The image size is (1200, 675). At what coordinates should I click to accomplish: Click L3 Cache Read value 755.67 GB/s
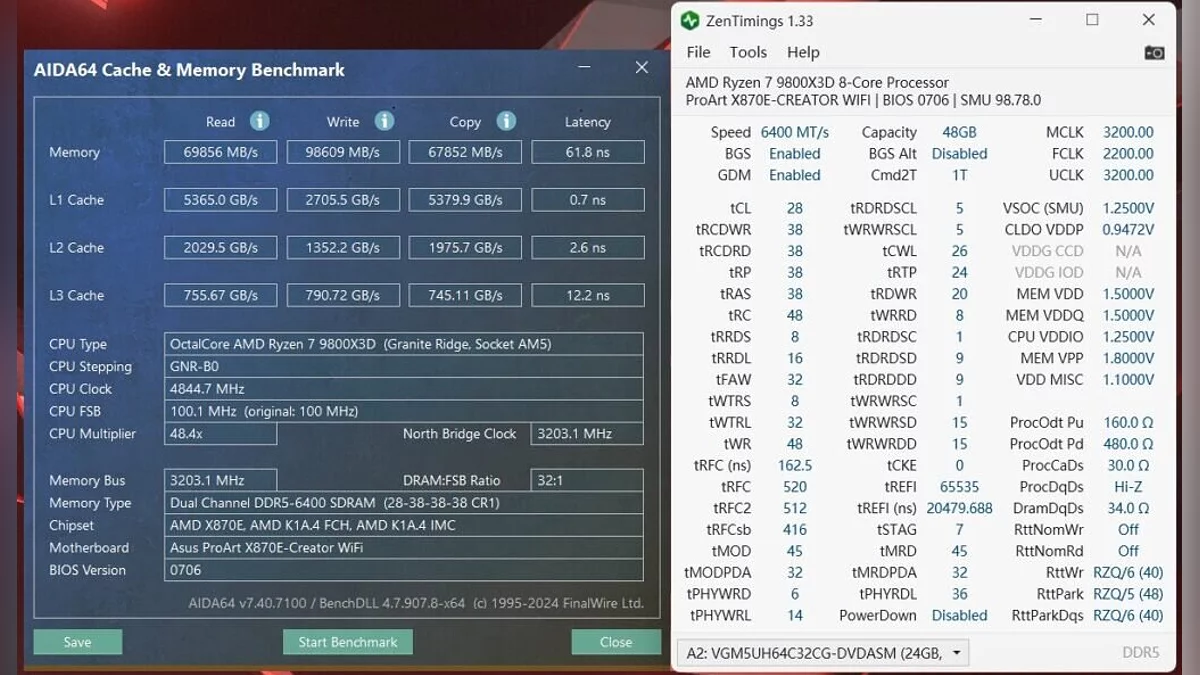pyautogui.click(x=220, y=295)
